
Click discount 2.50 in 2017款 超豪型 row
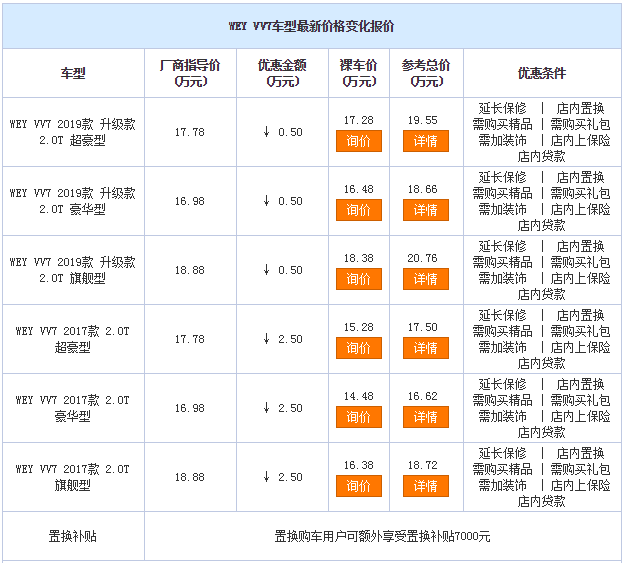point(283,339)
